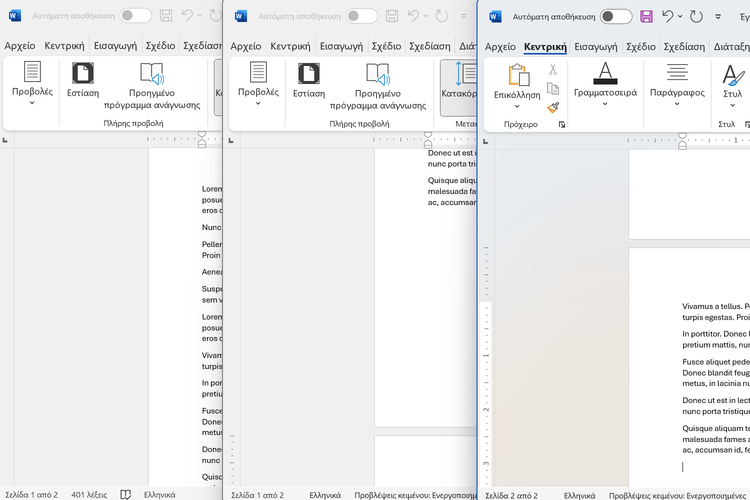Viewport: 750px width, 500px height.
Task: Click the Undo arrow in the middle window
Action: point(413,16)
